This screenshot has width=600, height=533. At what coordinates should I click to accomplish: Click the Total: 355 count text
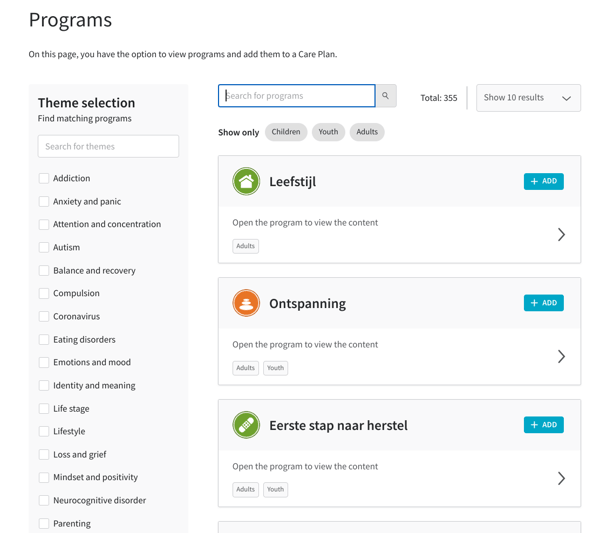[439, 98]
